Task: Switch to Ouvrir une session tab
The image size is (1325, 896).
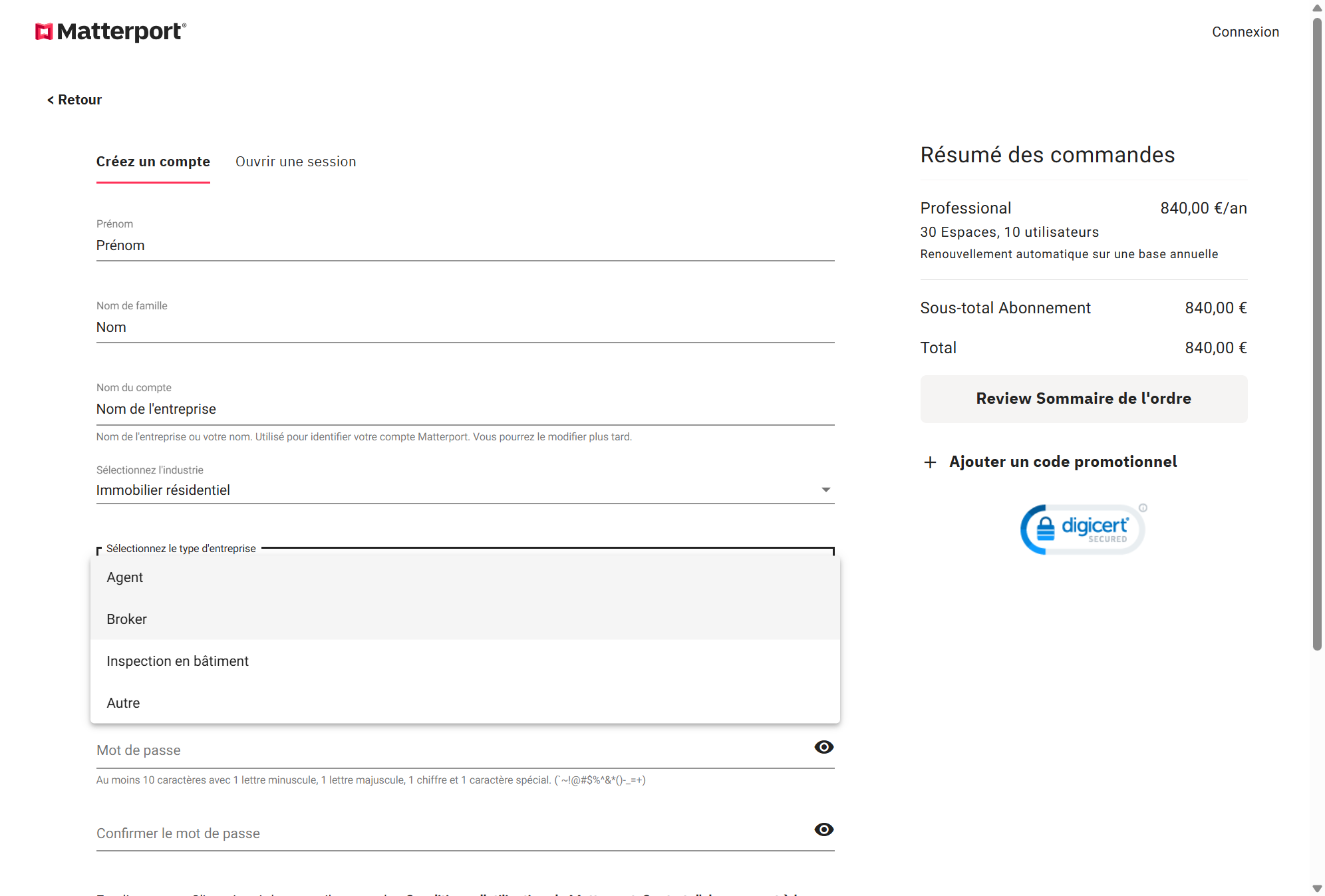Action: coord(296,162)
